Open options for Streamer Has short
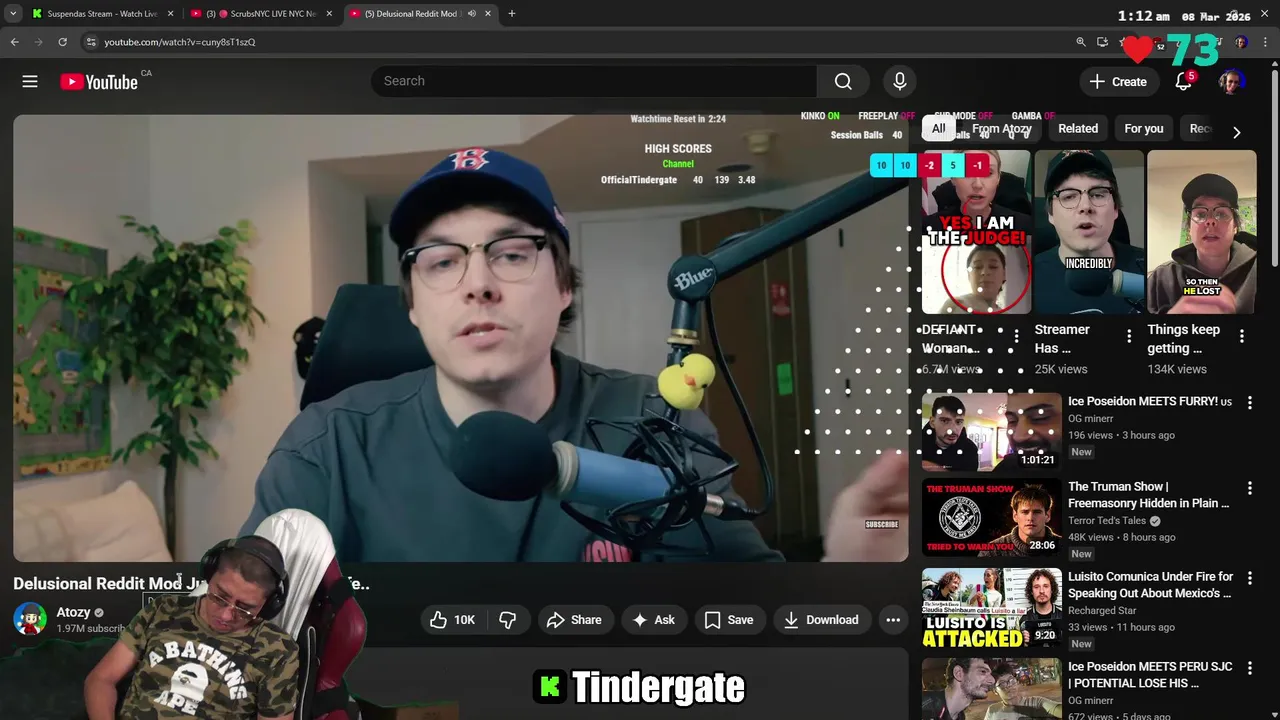Screen dimensions: 1280x720 [x=1129, y=337]
